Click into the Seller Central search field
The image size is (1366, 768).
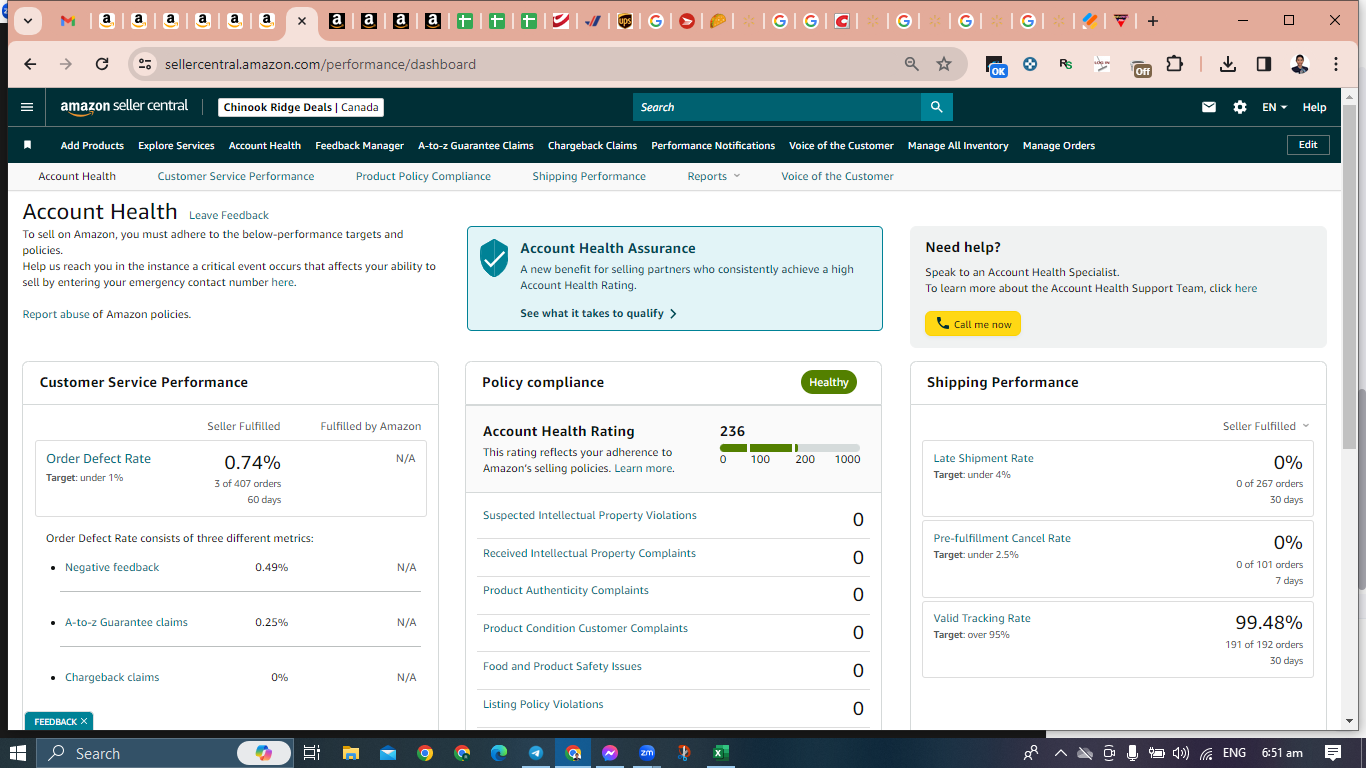[x=777, y=107]
